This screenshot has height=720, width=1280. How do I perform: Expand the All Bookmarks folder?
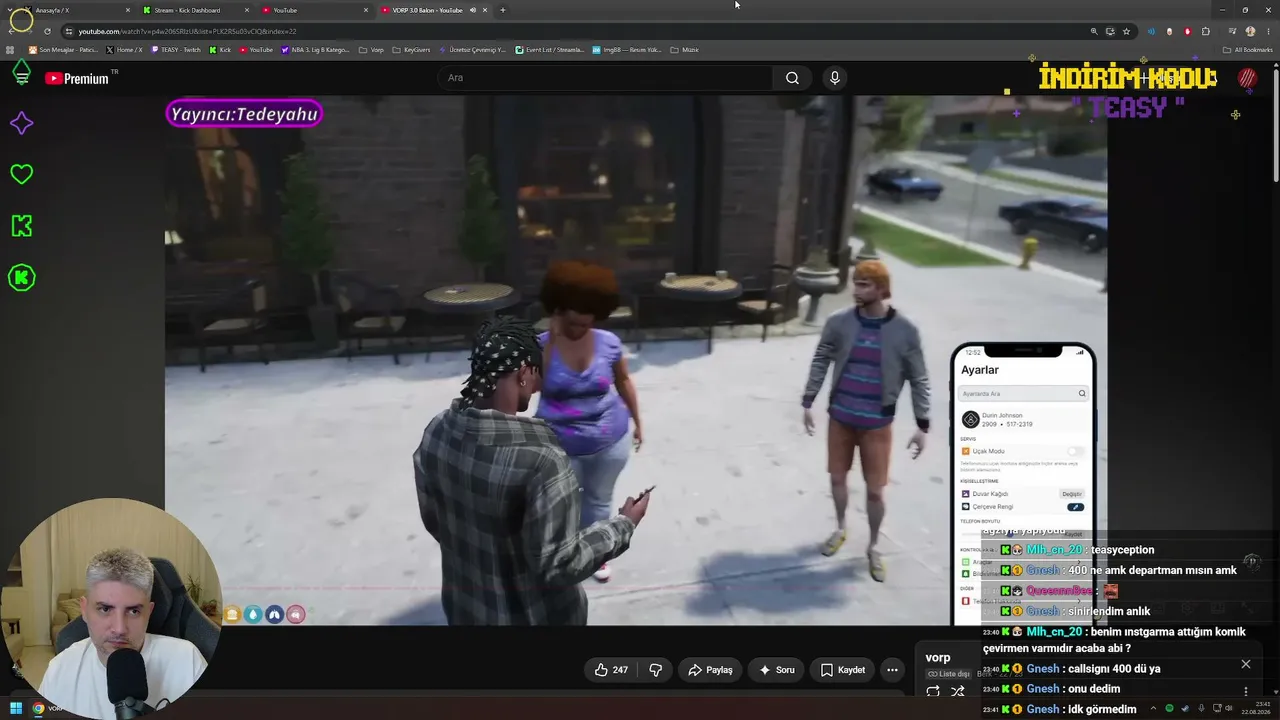click(1248, 50)
